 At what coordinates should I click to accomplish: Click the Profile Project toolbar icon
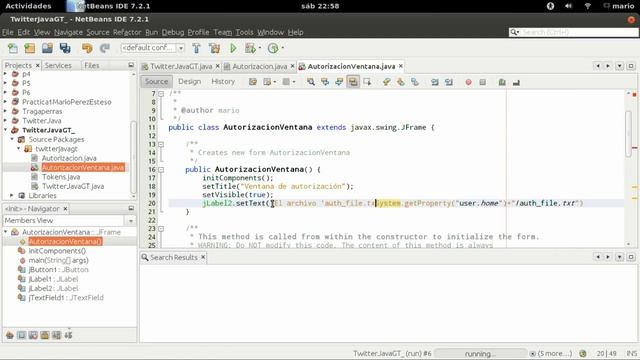click(x=273, y=48)
